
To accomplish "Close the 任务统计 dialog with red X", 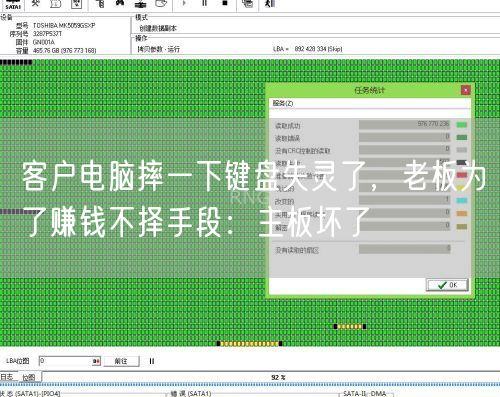I will click(466, 90).
